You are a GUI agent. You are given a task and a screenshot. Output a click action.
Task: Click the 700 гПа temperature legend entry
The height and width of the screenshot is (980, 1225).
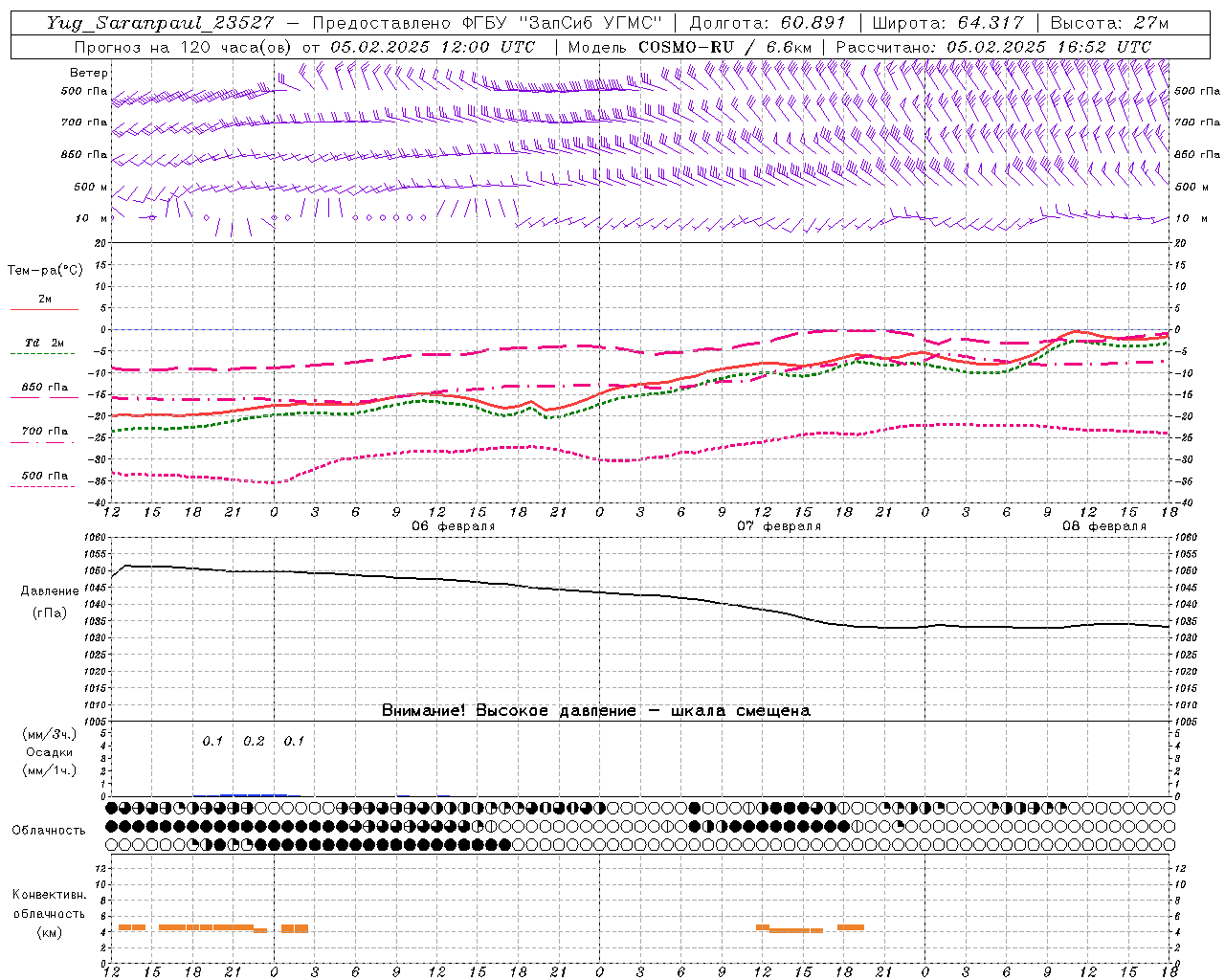45,432
